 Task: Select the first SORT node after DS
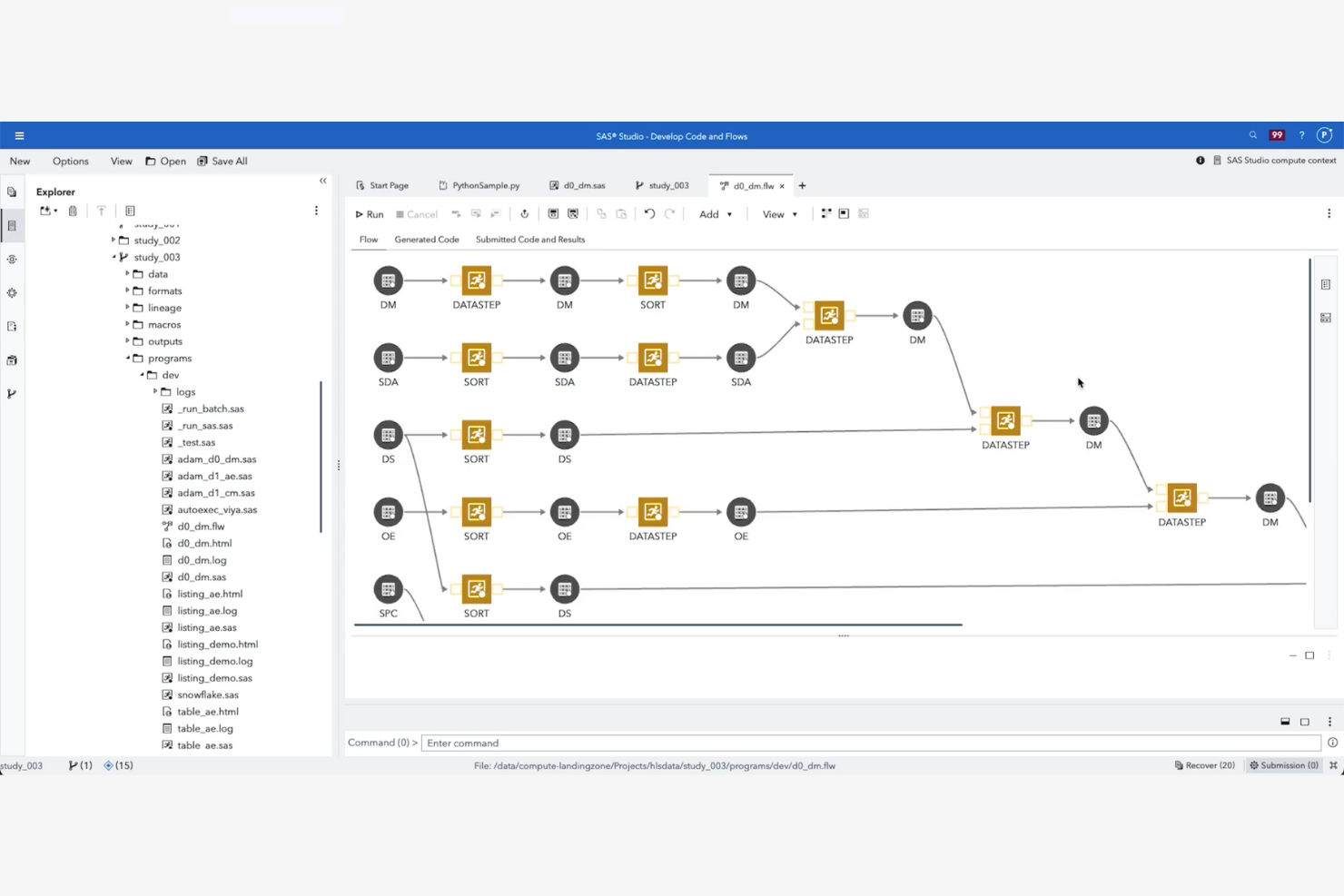click(x=476, y=435)
